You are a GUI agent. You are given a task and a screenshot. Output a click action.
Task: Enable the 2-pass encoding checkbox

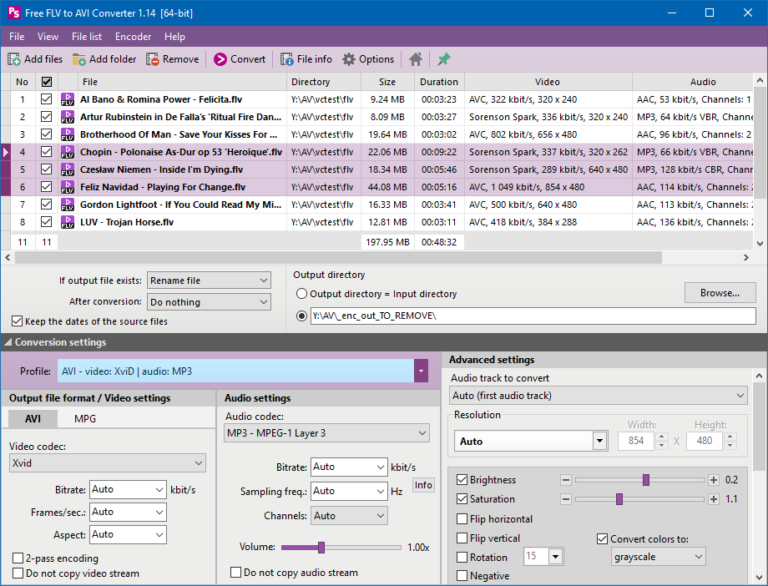pyautogui.click(x=17, y=559)
